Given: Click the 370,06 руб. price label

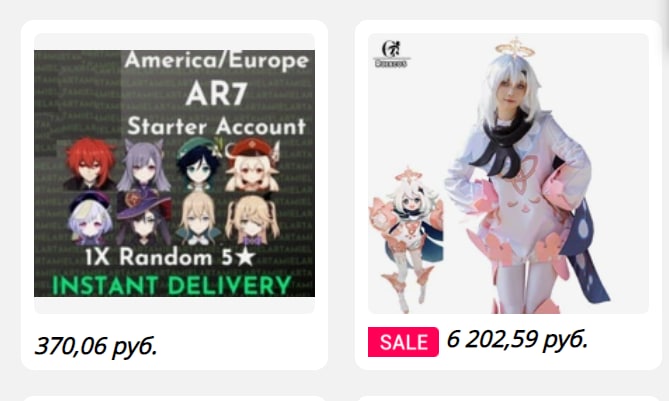Looking at the screenshot, I should pos(96,346).
